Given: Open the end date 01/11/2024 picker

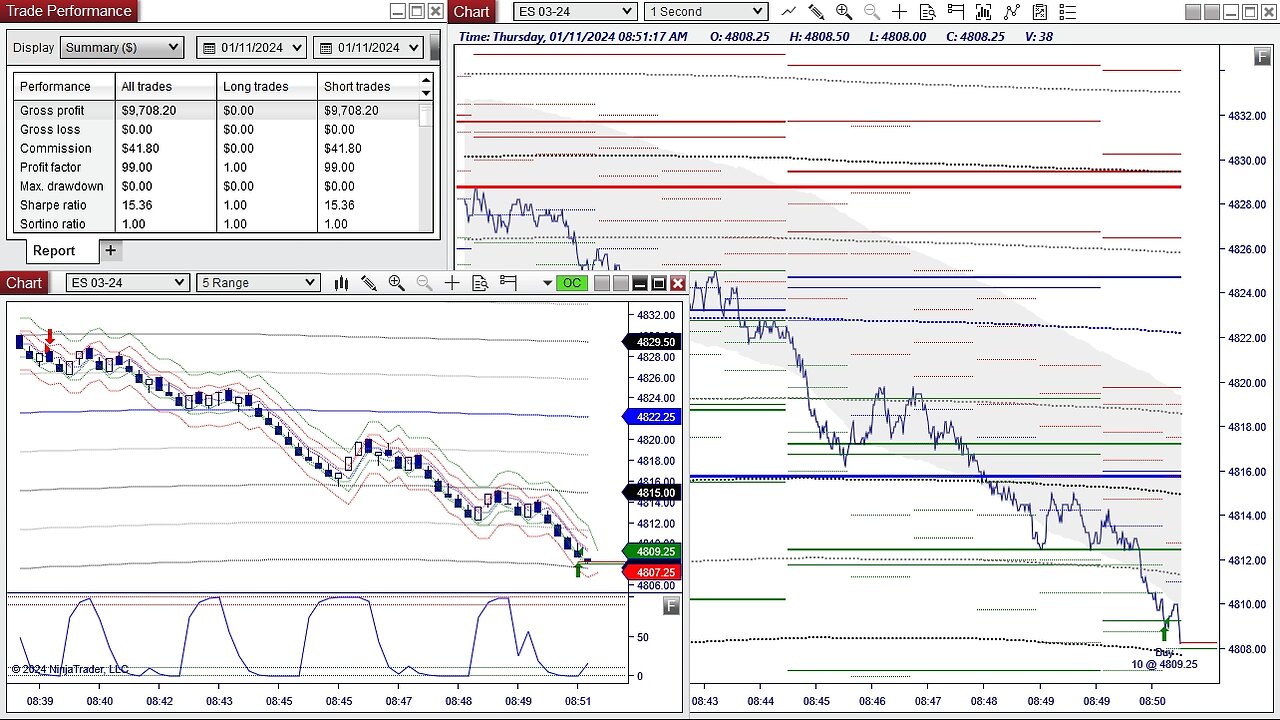Looking at the screenshot, I should pyautogui.click(x=367, y=48).
